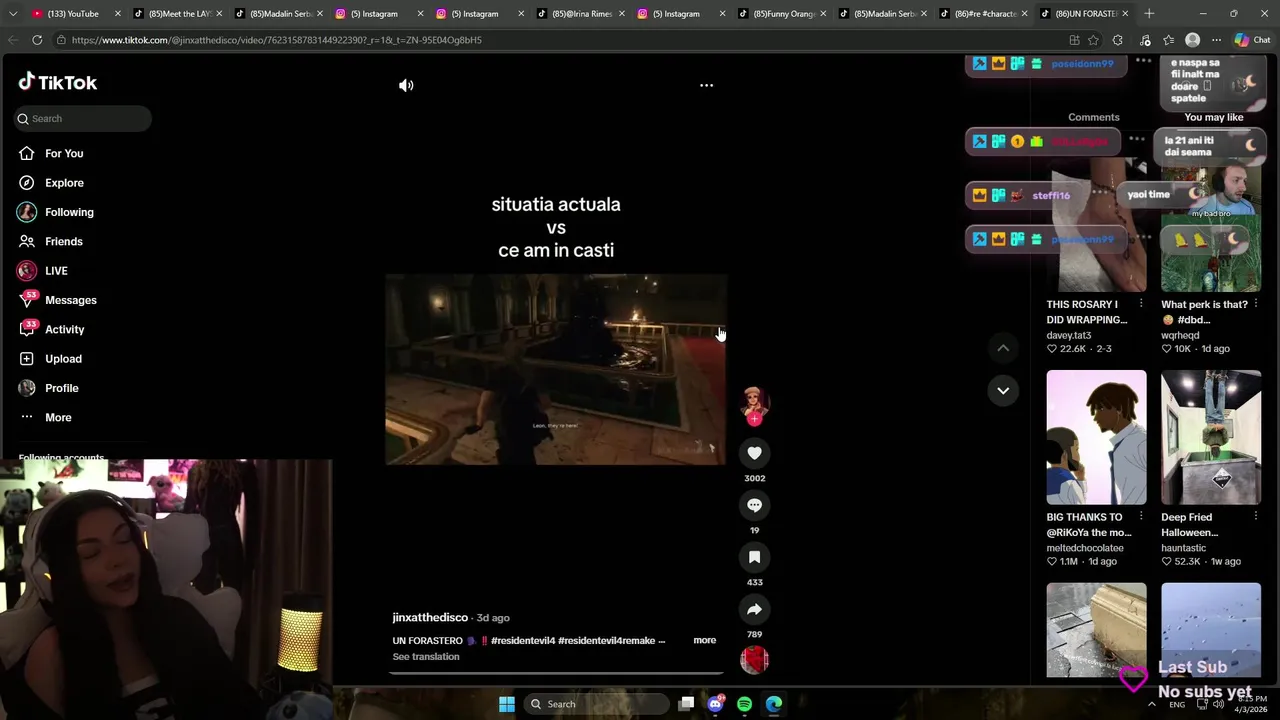Open comments with the speech bubble icon
Image resolution: width=1280 pixels, height=720 pixels.
coord(754,505)
